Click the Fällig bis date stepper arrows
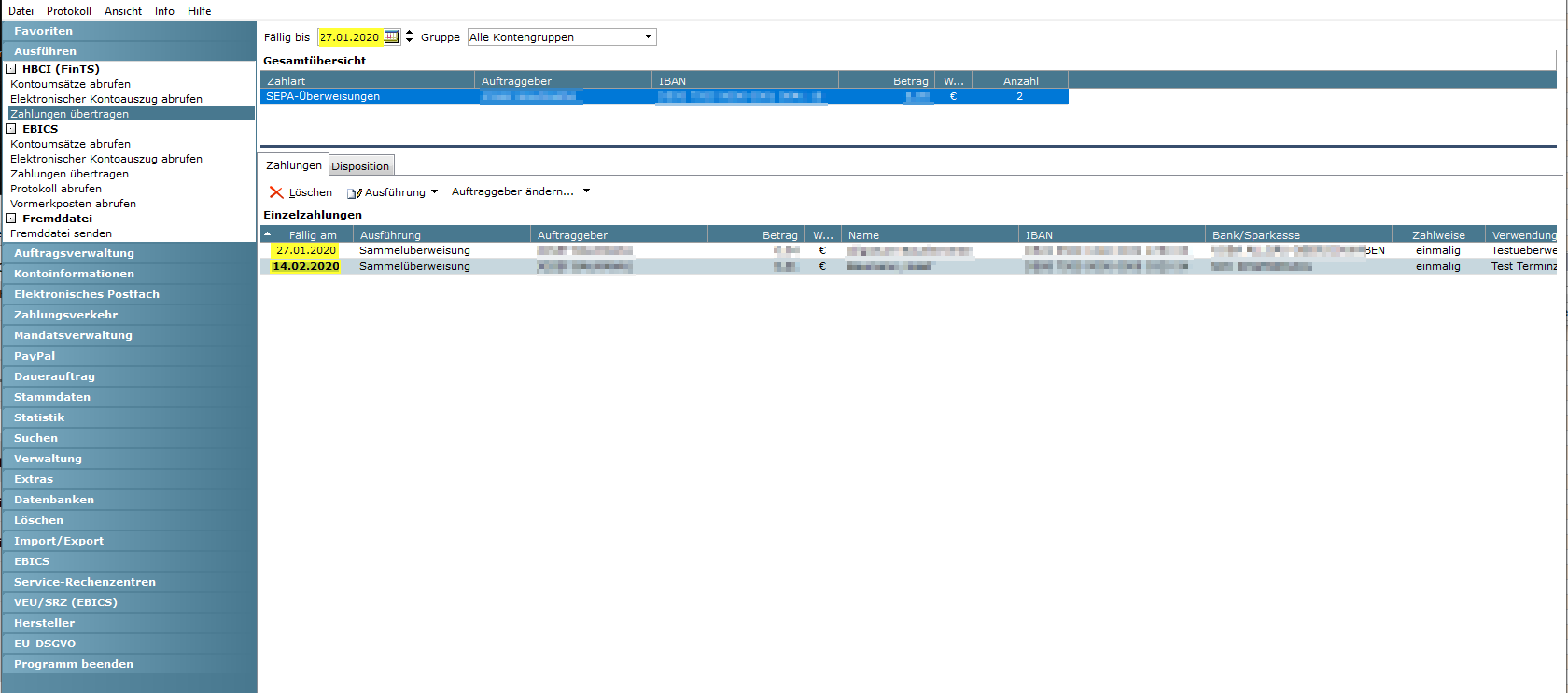Screen dimensions: 1568x693 409,37
